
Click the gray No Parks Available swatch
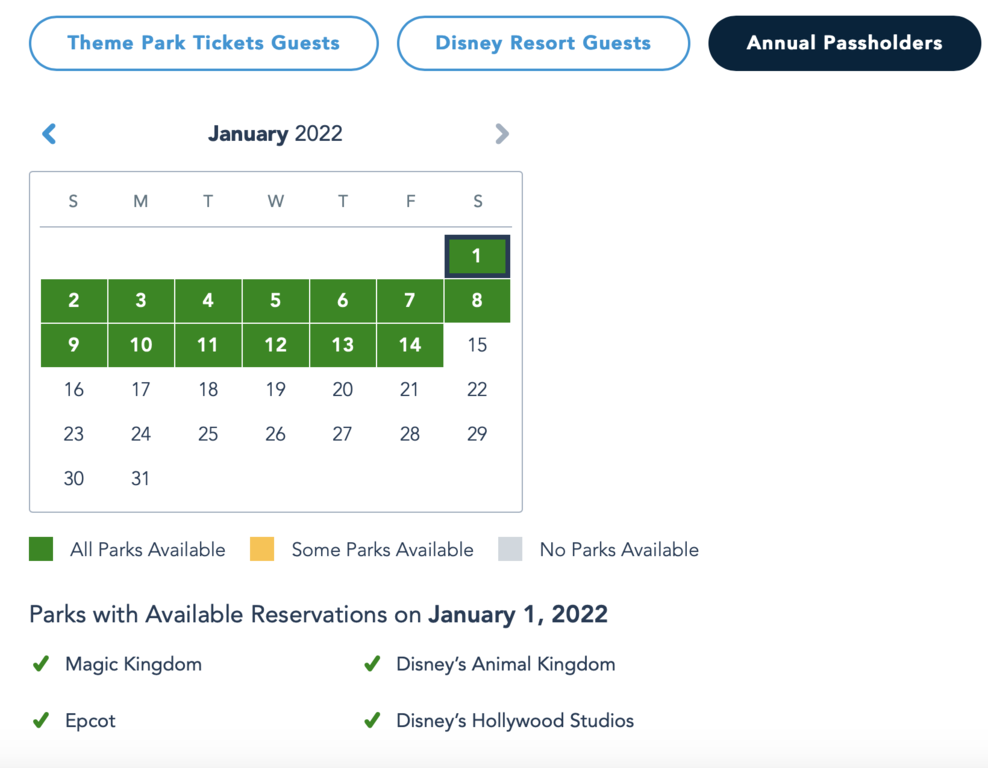[510, 549]
